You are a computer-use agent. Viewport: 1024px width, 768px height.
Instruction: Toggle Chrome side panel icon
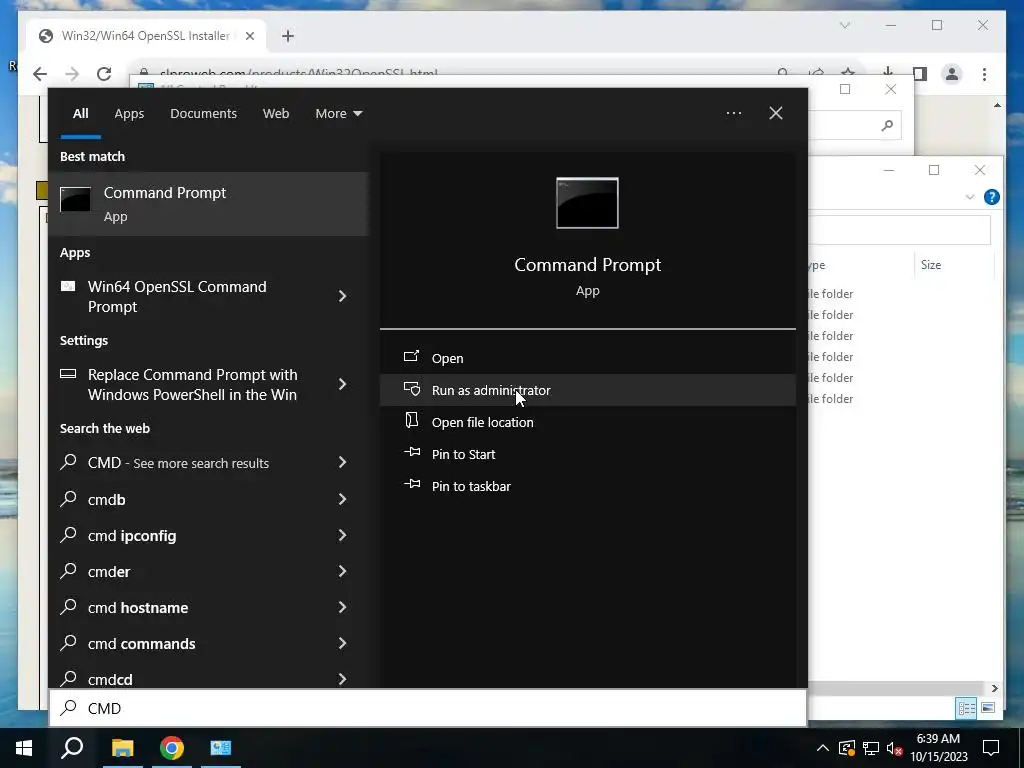click(x=920, y=74)
